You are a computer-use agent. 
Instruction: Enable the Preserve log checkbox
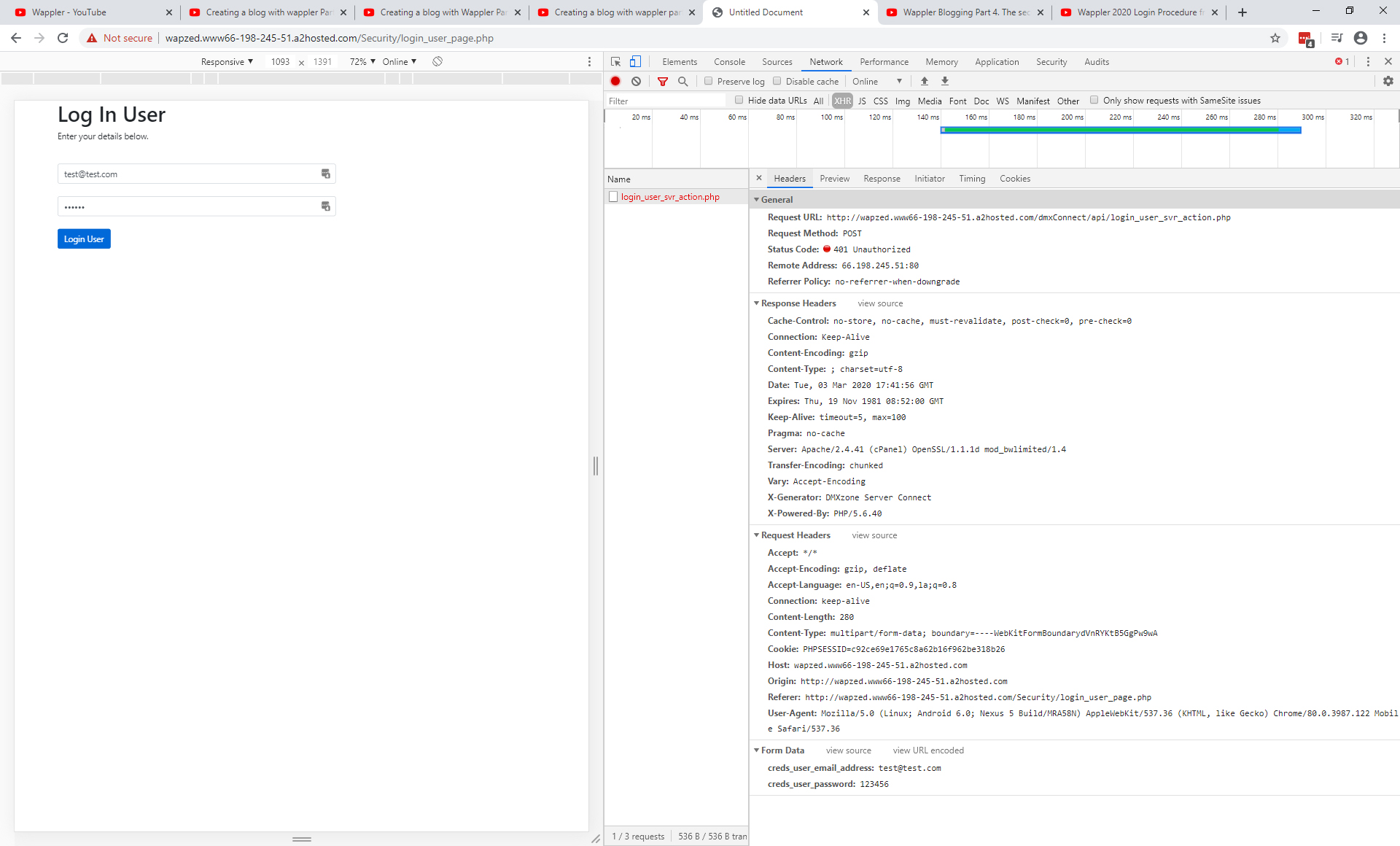708,81
